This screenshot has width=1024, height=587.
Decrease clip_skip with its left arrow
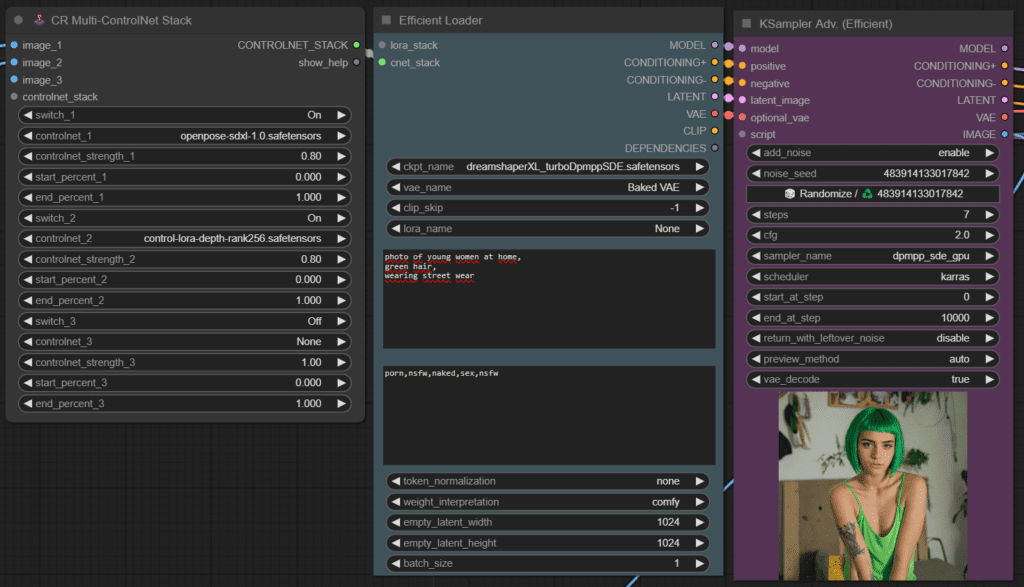tap(396, 208)
